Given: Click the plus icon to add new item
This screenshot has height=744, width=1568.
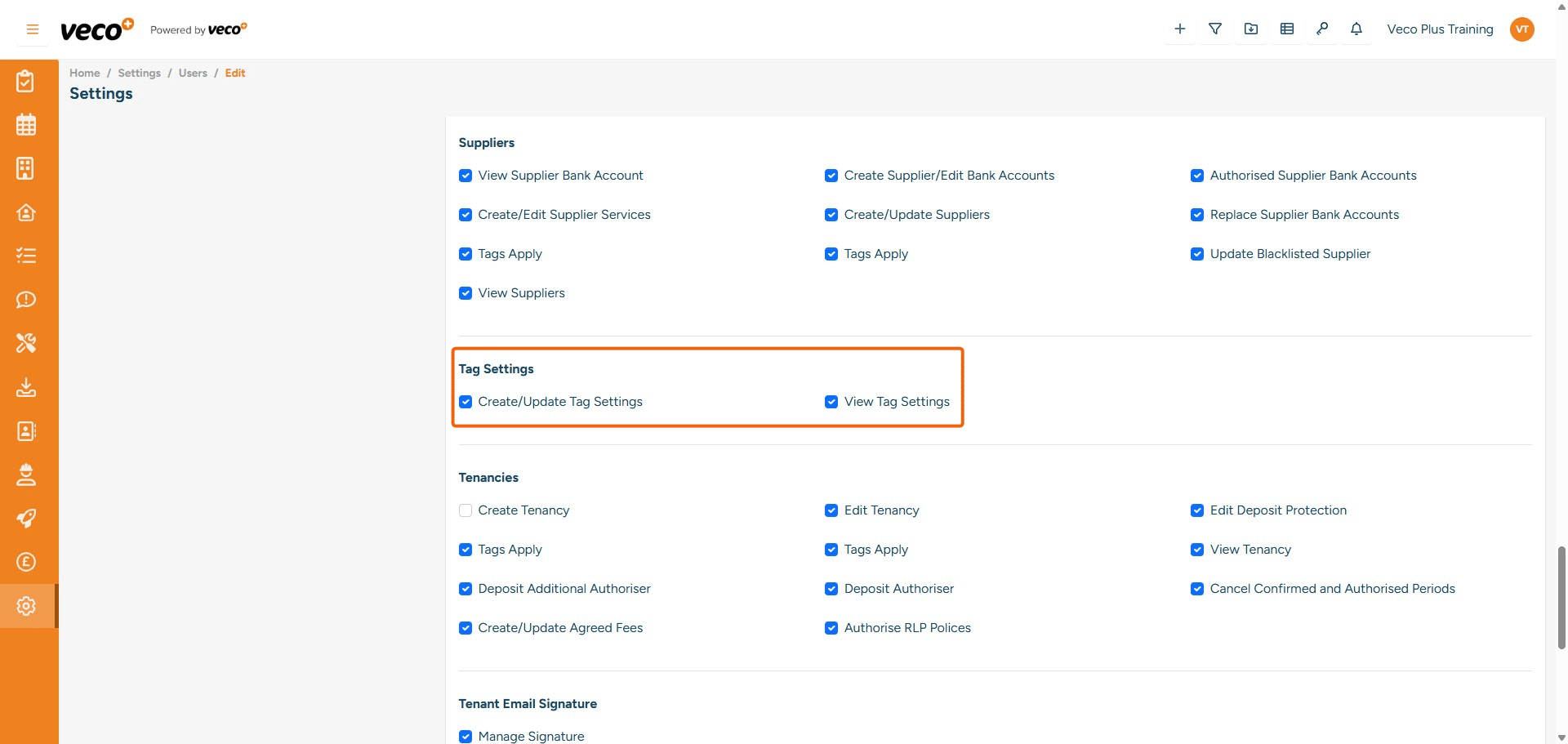Looking at the screenshot, I should (x=1179, y=29).
